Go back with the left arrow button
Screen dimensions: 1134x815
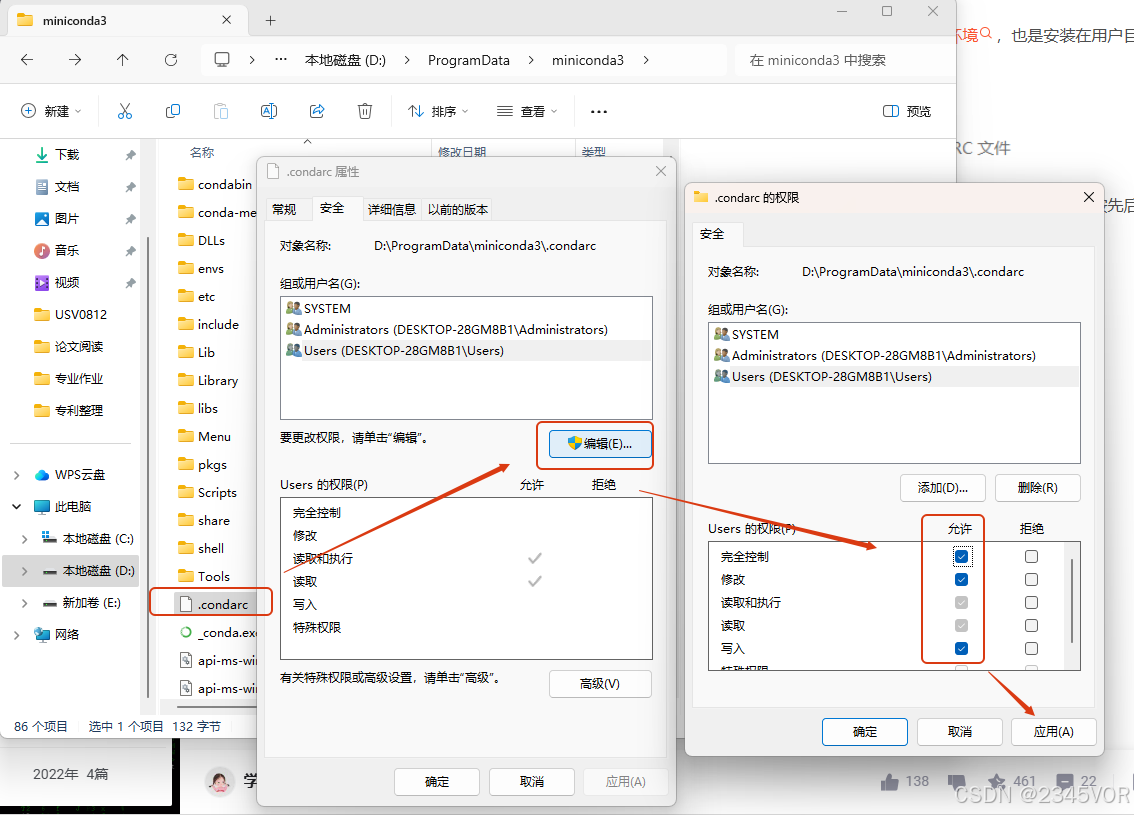(27, 60)
